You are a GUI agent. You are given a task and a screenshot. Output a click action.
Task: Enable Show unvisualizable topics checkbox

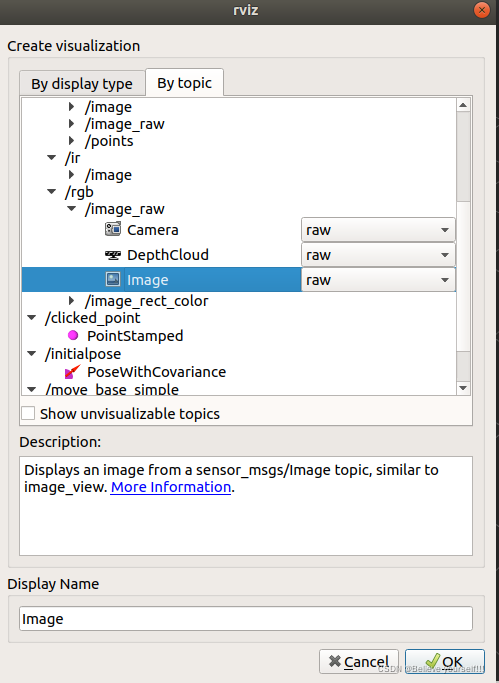point(28,413)
